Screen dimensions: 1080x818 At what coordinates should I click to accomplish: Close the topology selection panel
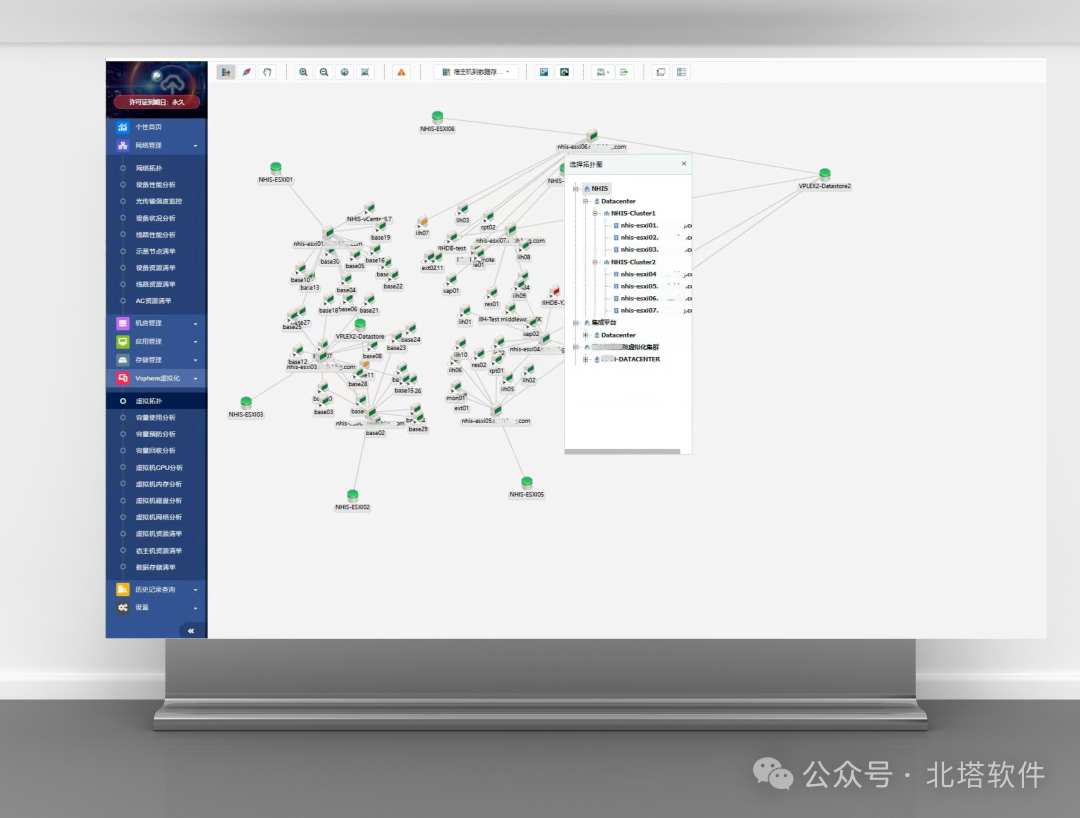[x=684, y=164]
